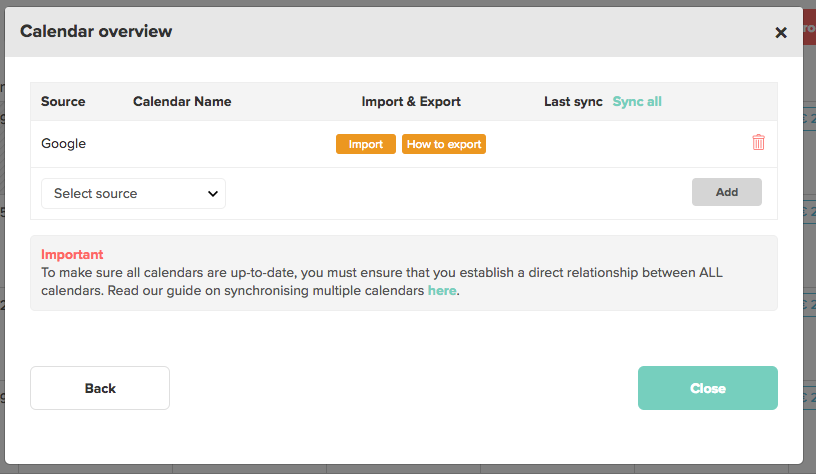Click the Import & Export column header
Image resolution: width=816 pixels, height=474 pixels.
[x=411, y=101]
